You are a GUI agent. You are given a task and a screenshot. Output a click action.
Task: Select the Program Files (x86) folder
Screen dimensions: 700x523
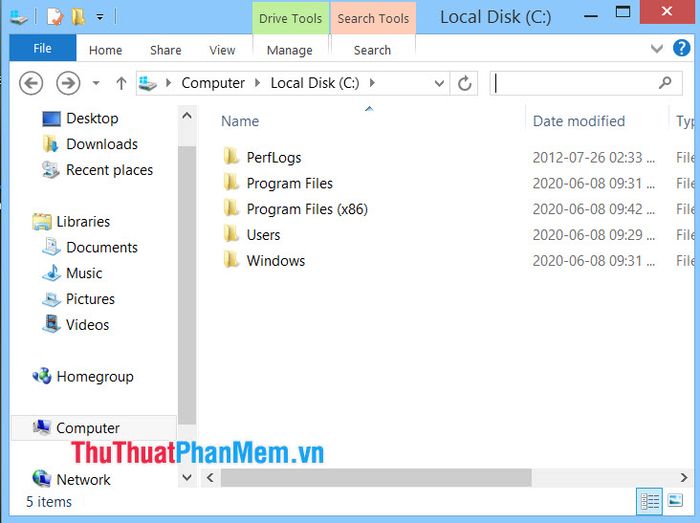pos(306,209)
